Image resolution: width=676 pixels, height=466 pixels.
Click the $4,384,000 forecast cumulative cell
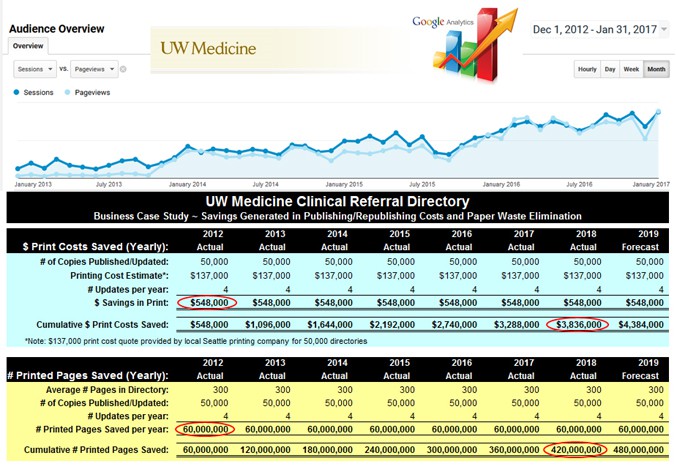(x=641, y=325)
